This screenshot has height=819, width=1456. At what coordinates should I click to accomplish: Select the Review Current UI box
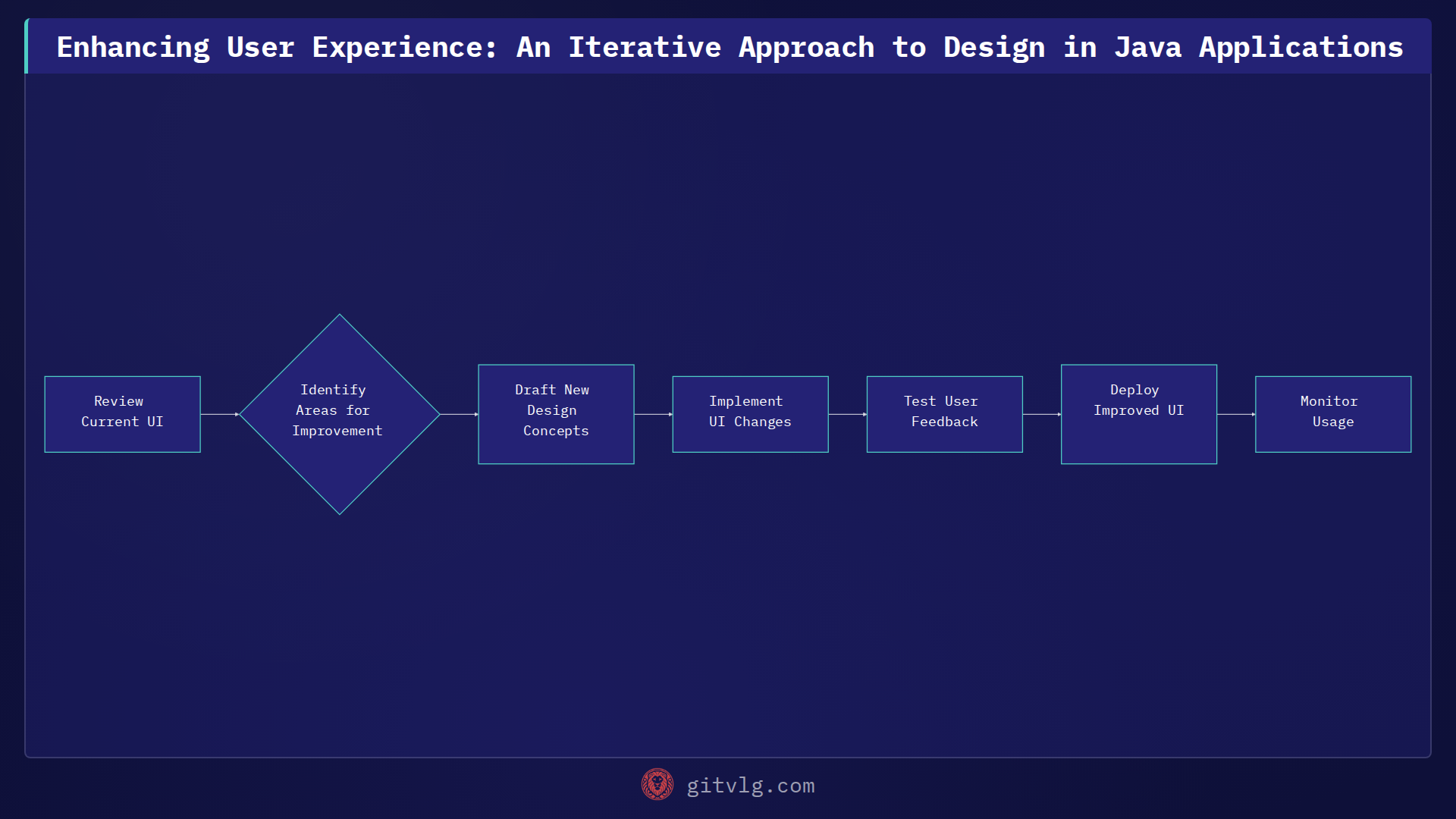tap(122, 414)
